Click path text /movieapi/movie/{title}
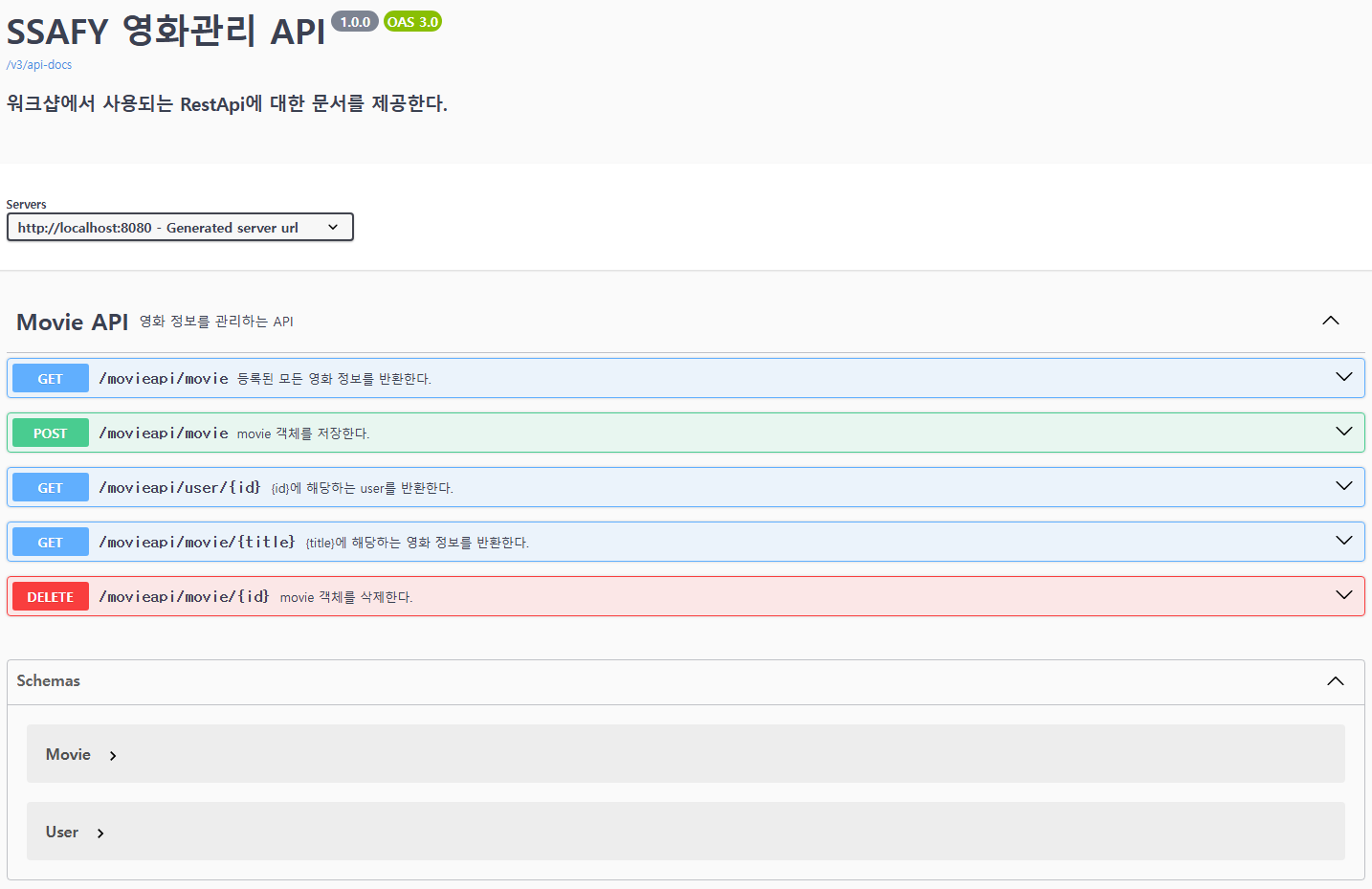1372x889 pixels. [197, 542]
